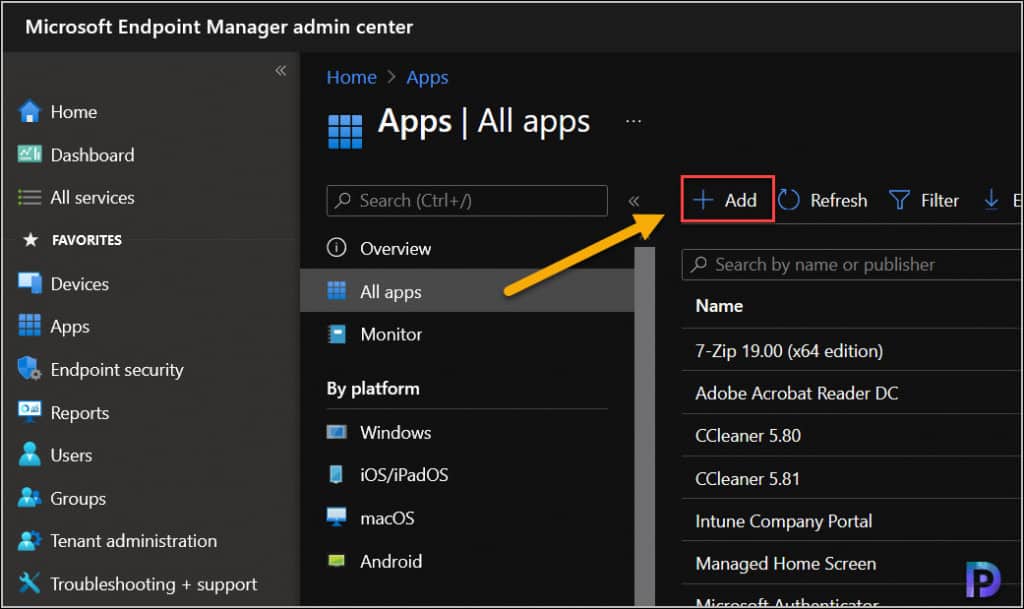The height and width of the screenshot is (609, 1024).
Task: Open Troubleshooting + support
Action: [153, 584]
